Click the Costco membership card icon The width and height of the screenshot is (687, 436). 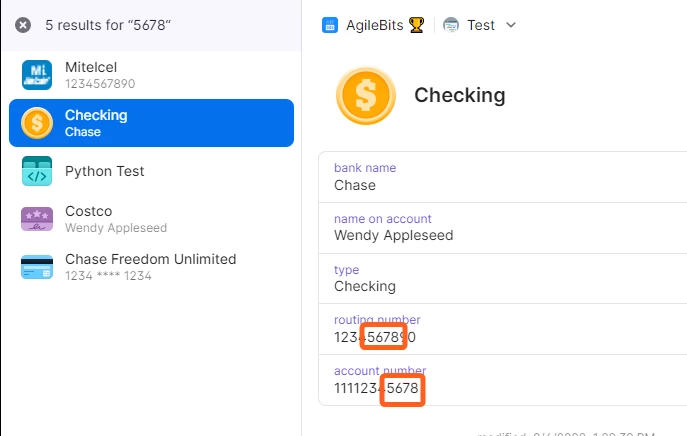tap(37, 219)
